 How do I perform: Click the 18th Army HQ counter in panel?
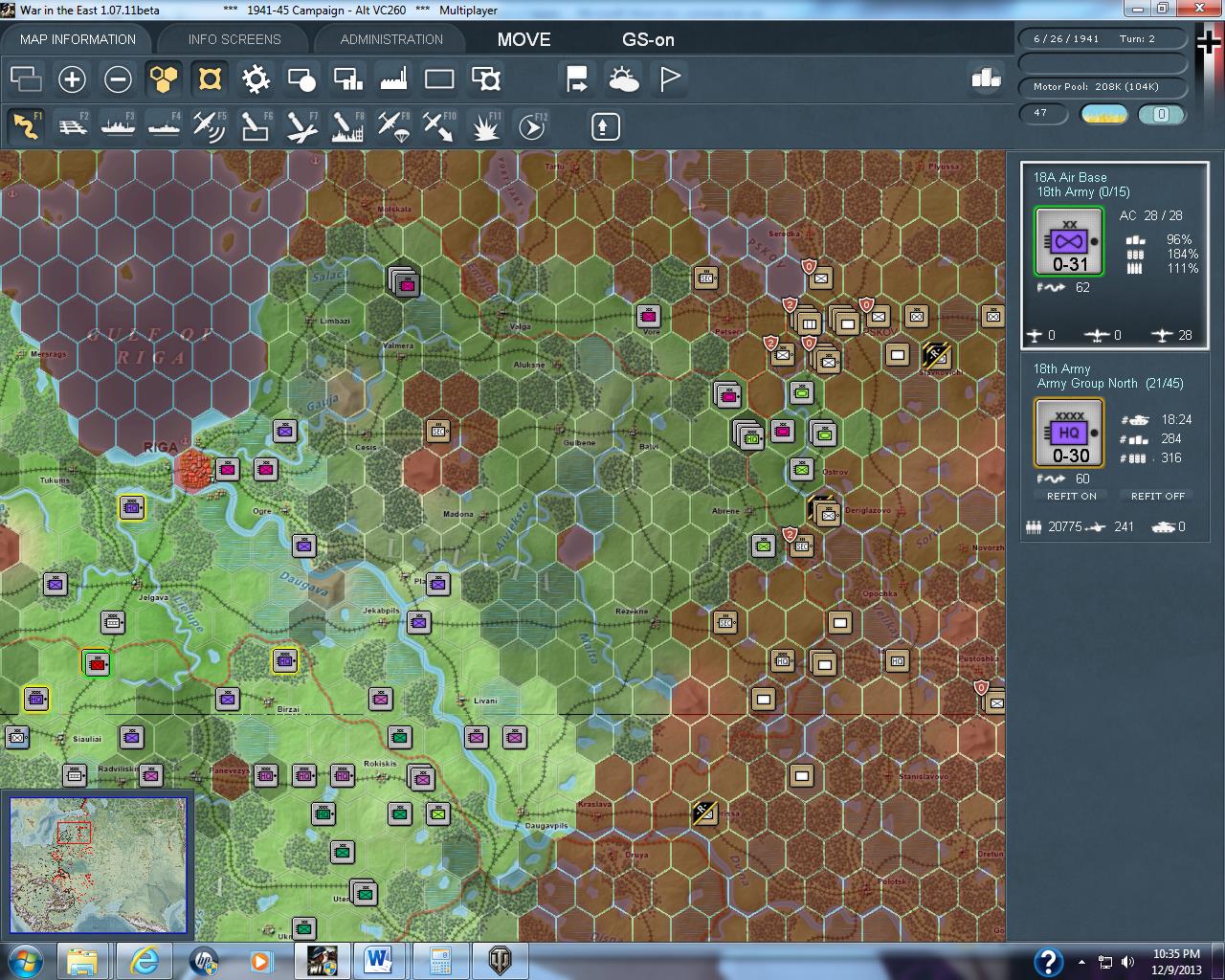tap(1069, 434)
